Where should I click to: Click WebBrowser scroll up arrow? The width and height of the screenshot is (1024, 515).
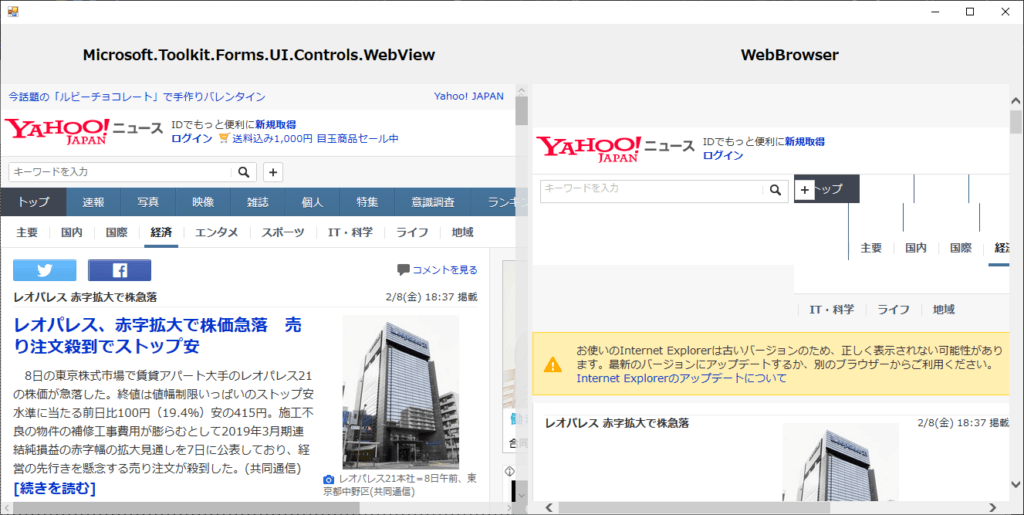[1016, 101]
